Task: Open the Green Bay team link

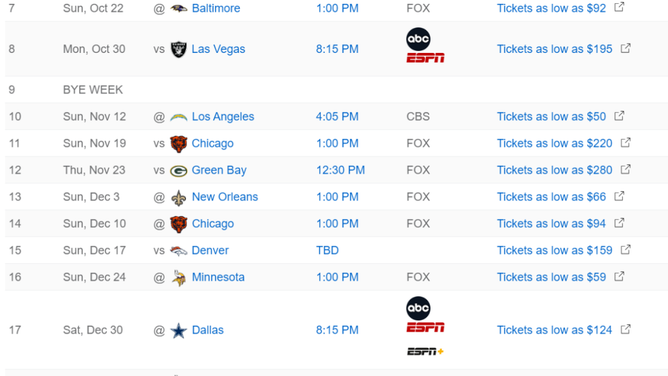Action: click(219, 170)
